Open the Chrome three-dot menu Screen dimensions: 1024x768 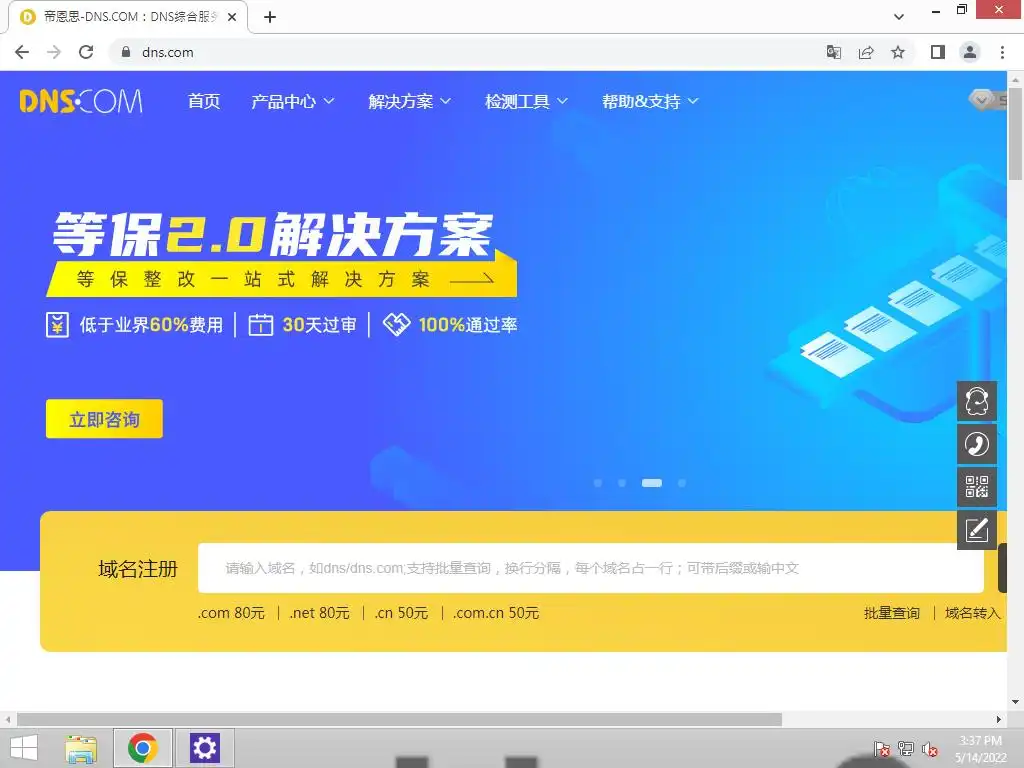tap(1002, 52)
